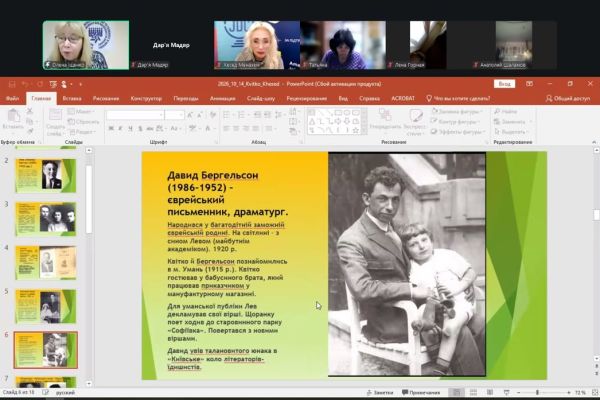Open the Конструктор tab
Viewport: 600px width, 400px height.
click(146, 98)
